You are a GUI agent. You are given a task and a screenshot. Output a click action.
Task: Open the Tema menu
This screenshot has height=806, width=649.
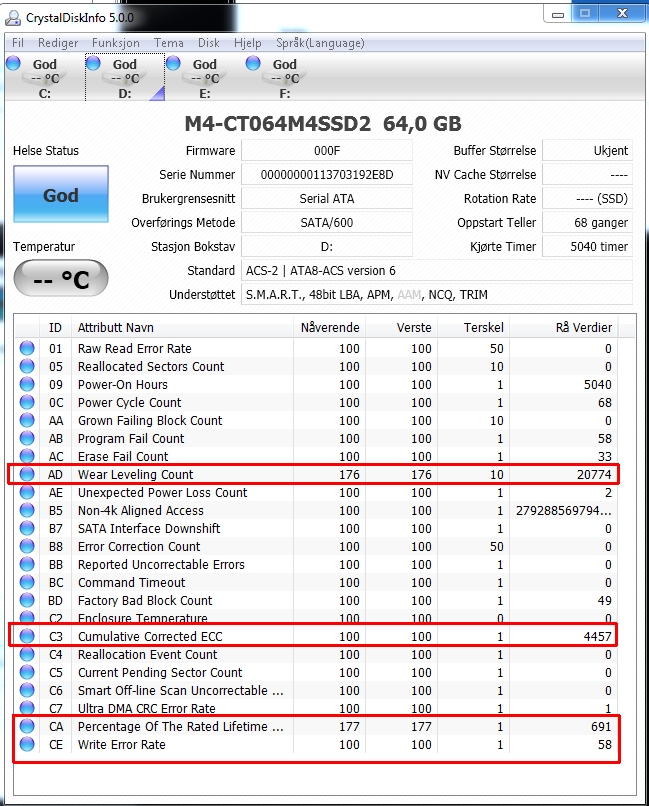tap(169, 43)
